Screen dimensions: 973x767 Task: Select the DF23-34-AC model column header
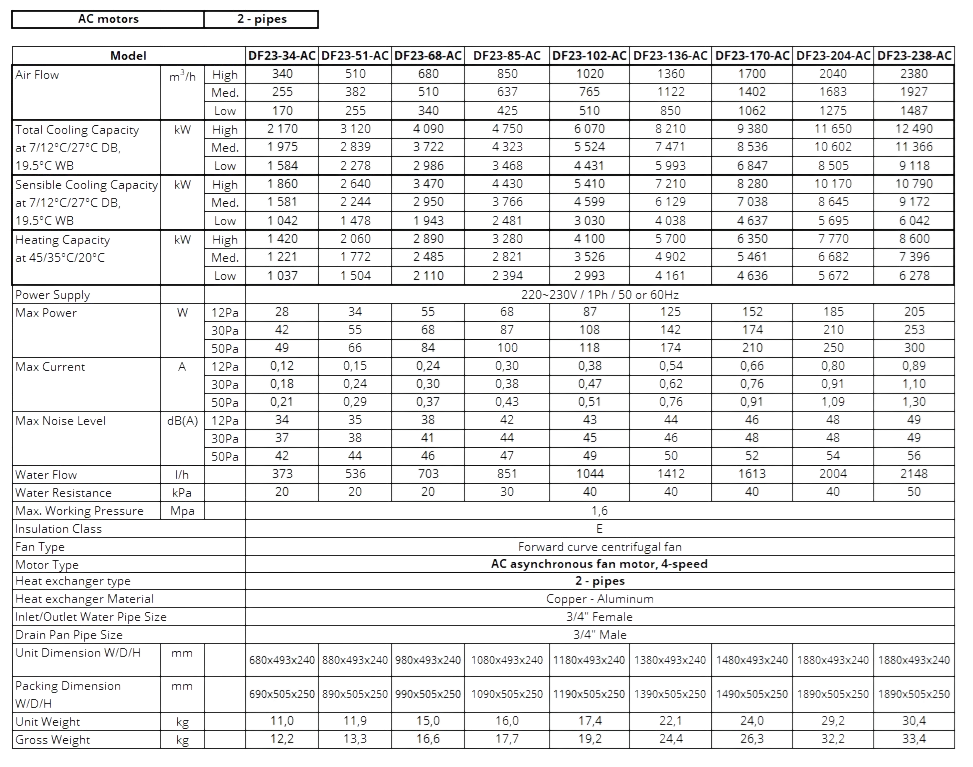click(283, 56)
